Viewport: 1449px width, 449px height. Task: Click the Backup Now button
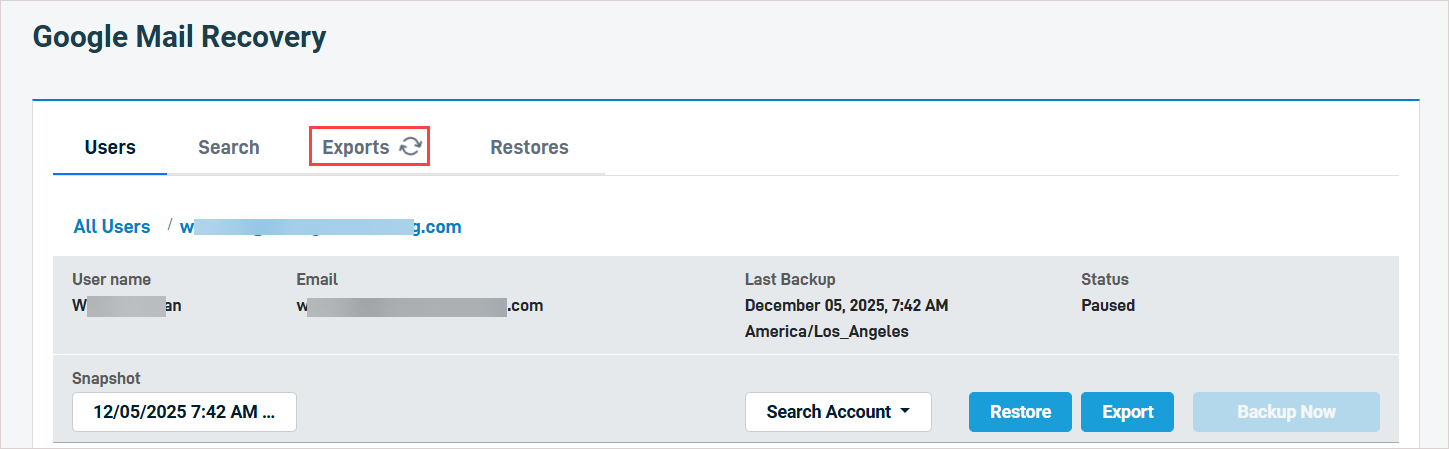coord(1286,412)
